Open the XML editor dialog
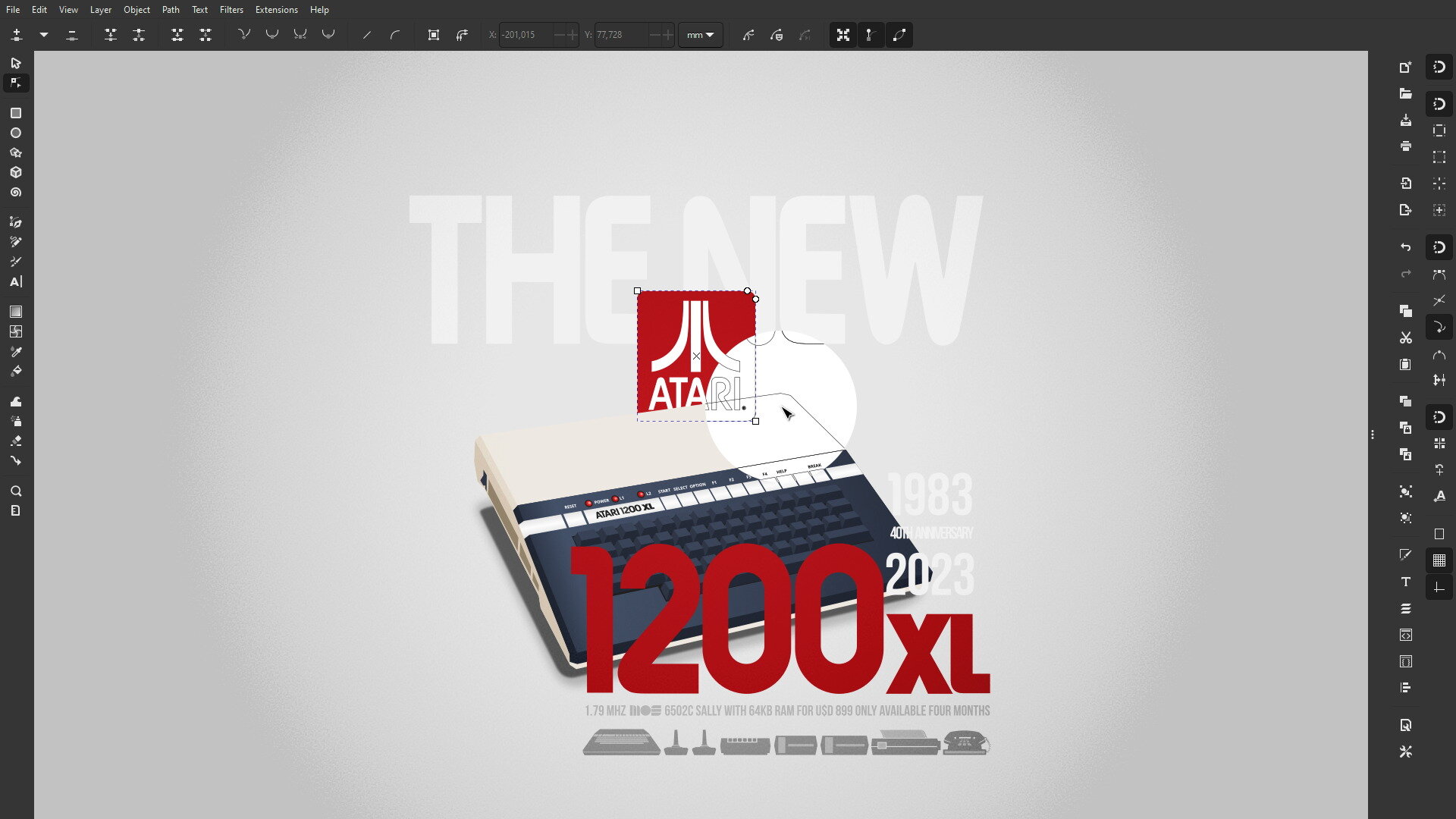 click(x=1406, y=635)
